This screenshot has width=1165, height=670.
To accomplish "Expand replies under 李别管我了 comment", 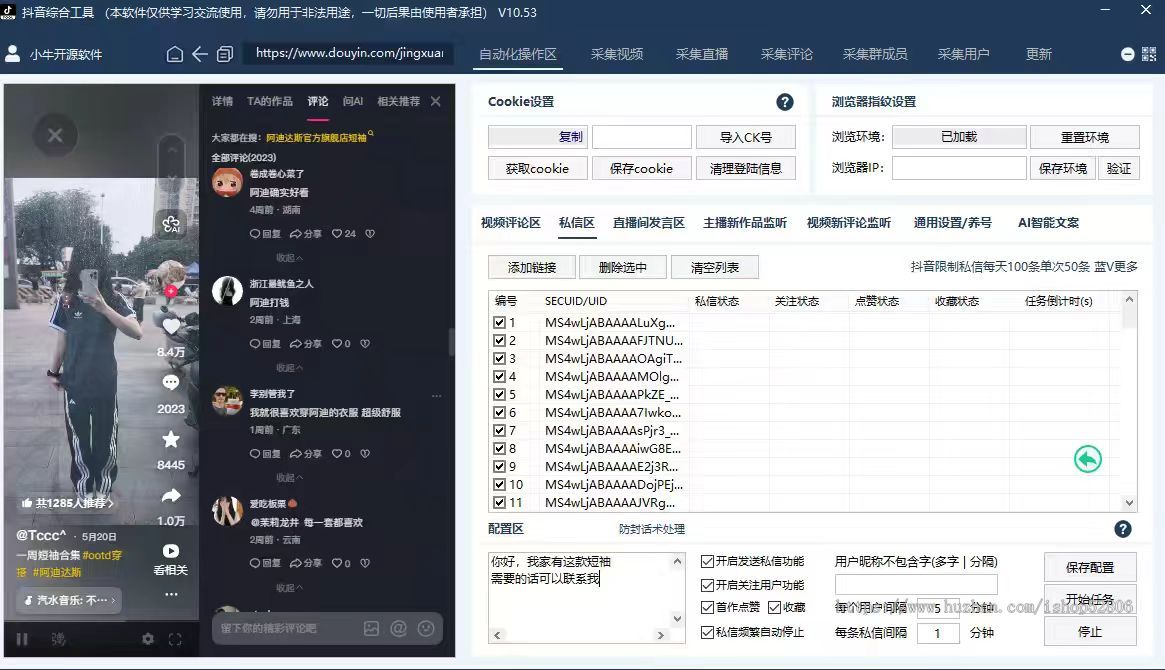I will coord(289,478).
